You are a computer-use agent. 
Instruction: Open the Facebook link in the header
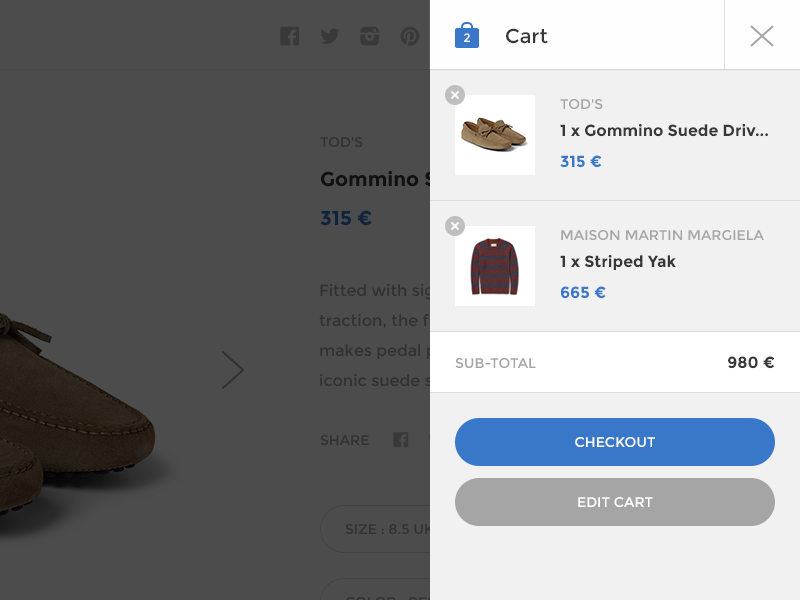point(290,37)
